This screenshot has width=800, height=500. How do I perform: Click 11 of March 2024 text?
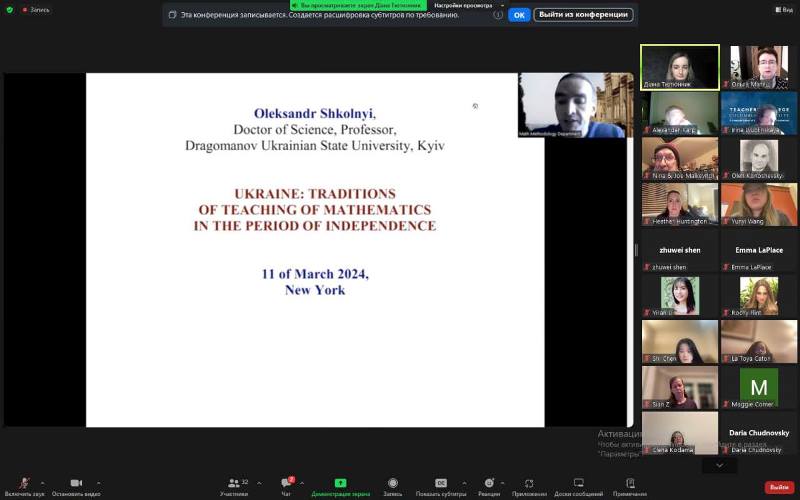[315, 274]
